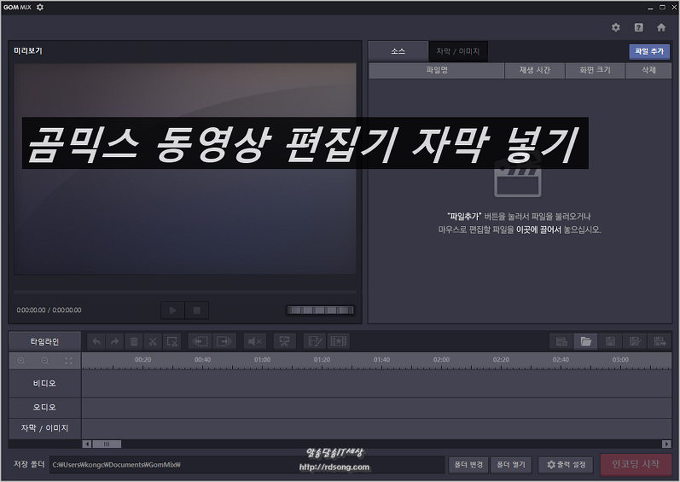Image resolution: width=680 pixels, height=482 pixels.
Task: Zoom out the timeline with minus icon
Action: [44, 361]
